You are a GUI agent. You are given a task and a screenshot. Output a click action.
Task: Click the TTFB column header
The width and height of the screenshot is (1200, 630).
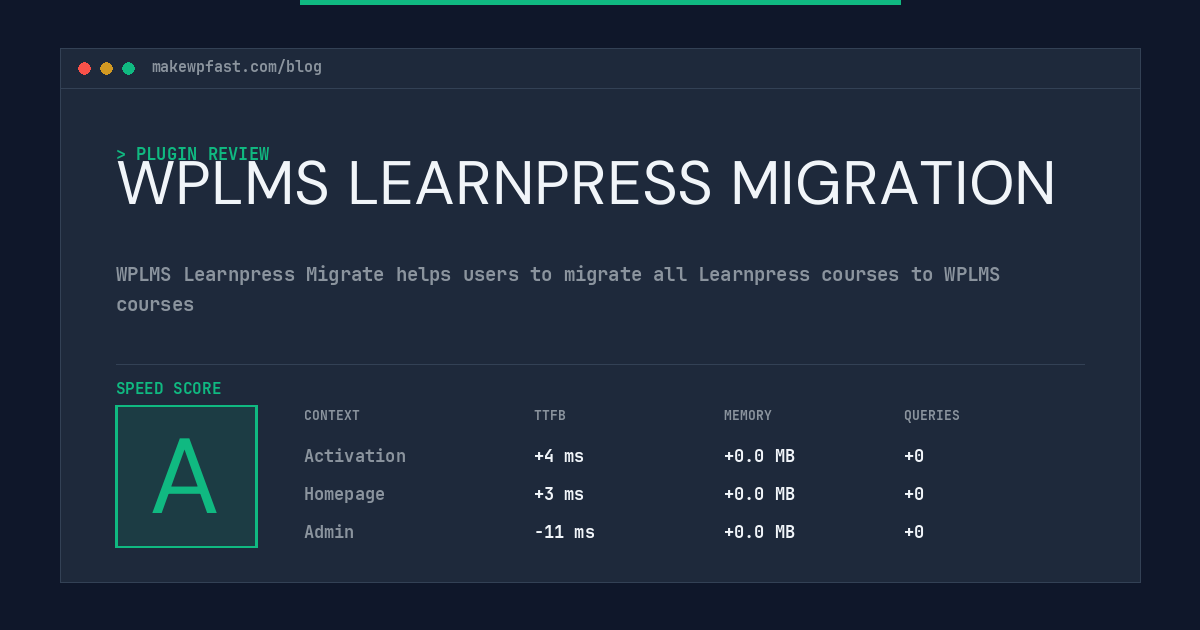550,416
